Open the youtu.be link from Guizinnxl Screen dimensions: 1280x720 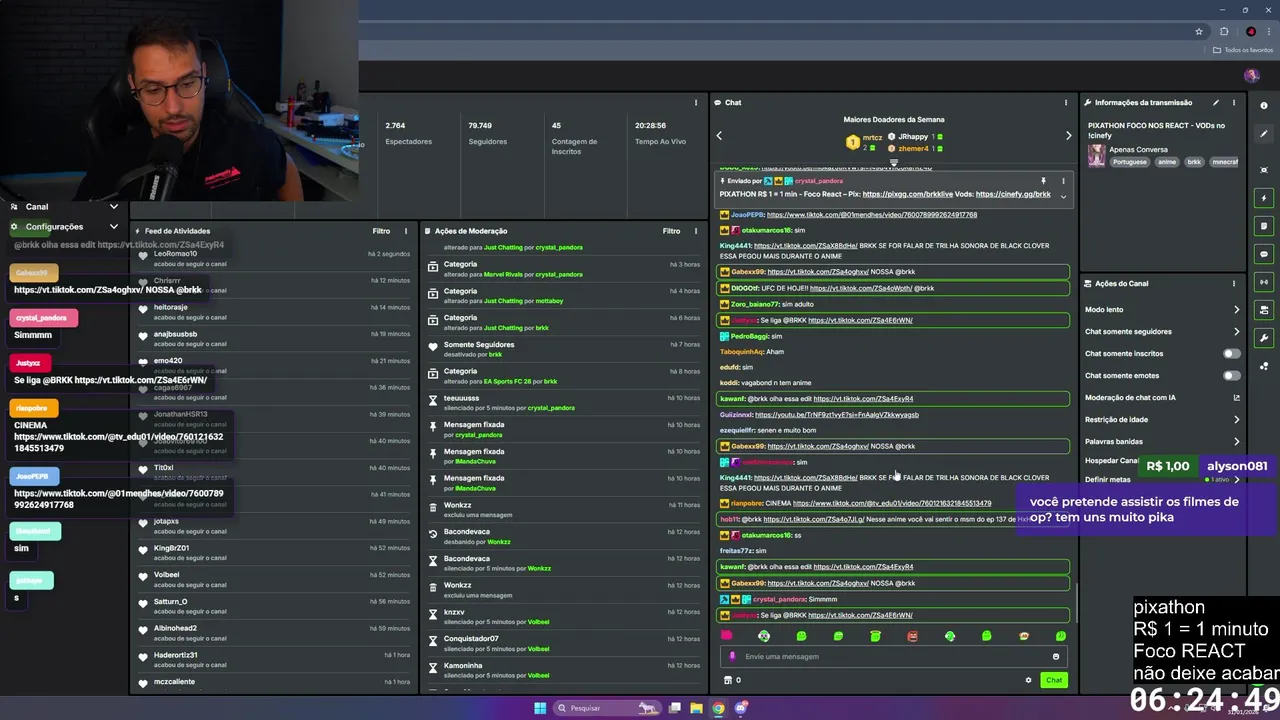tap(836, 415)
